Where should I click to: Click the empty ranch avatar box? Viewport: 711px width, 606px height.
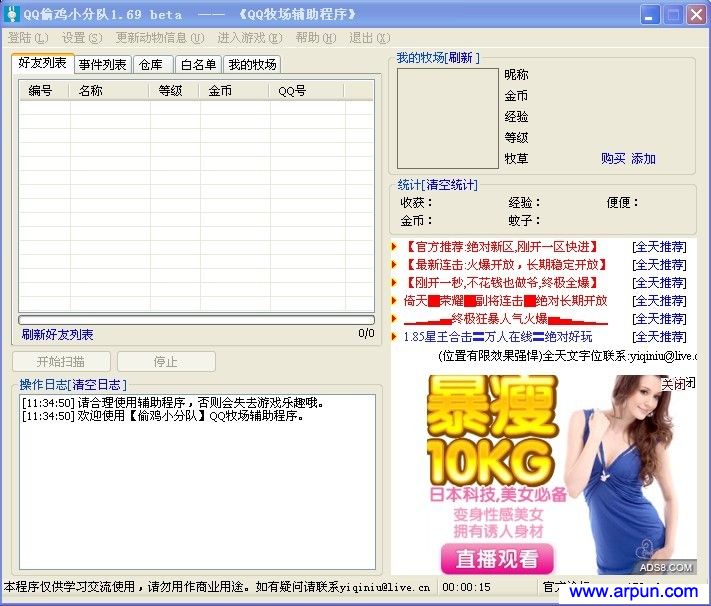[x=448, y=118]
